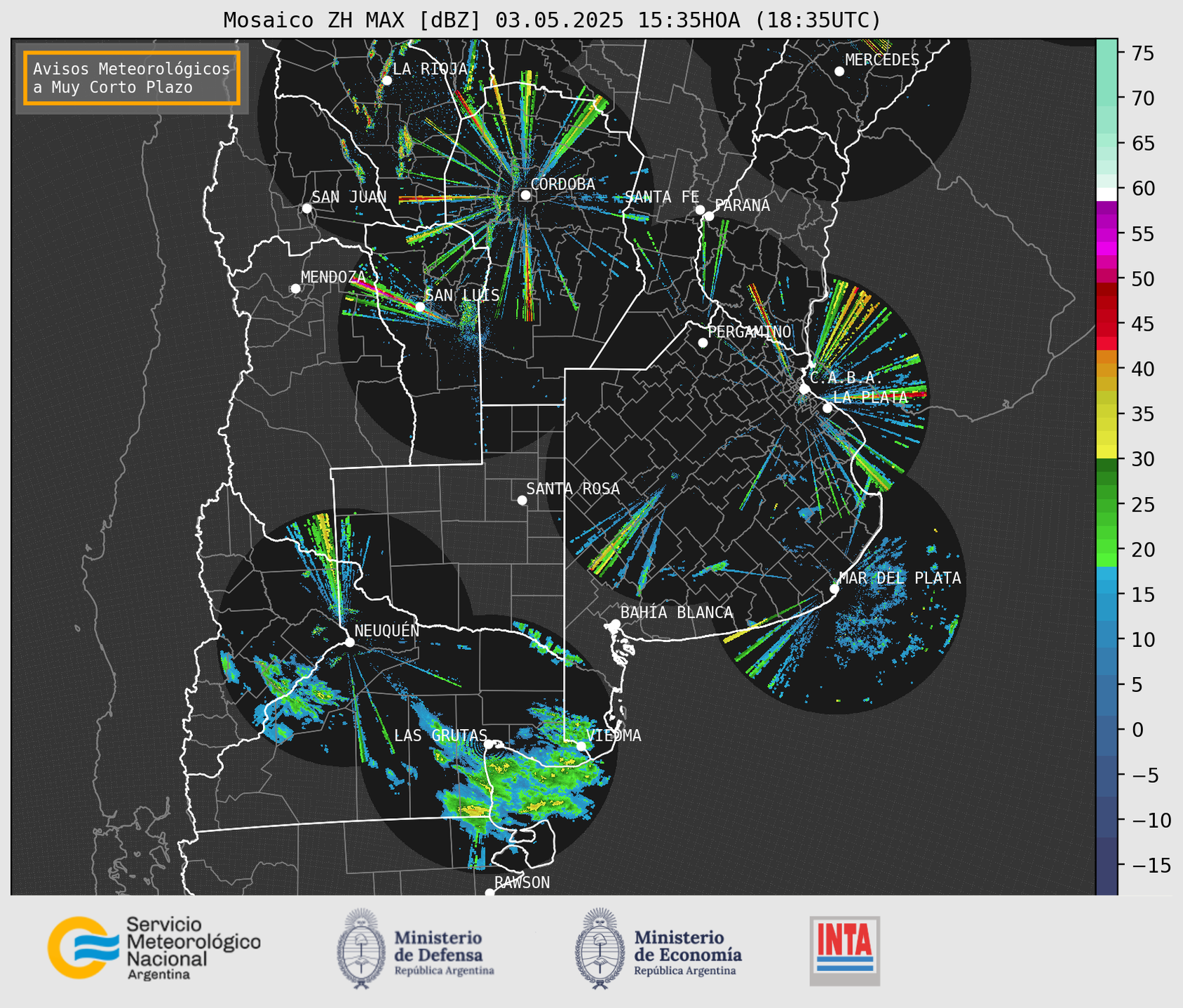
Task: Click the 40 value on the colorbar
Action: pyautogui.click(x=1142, y=369)
